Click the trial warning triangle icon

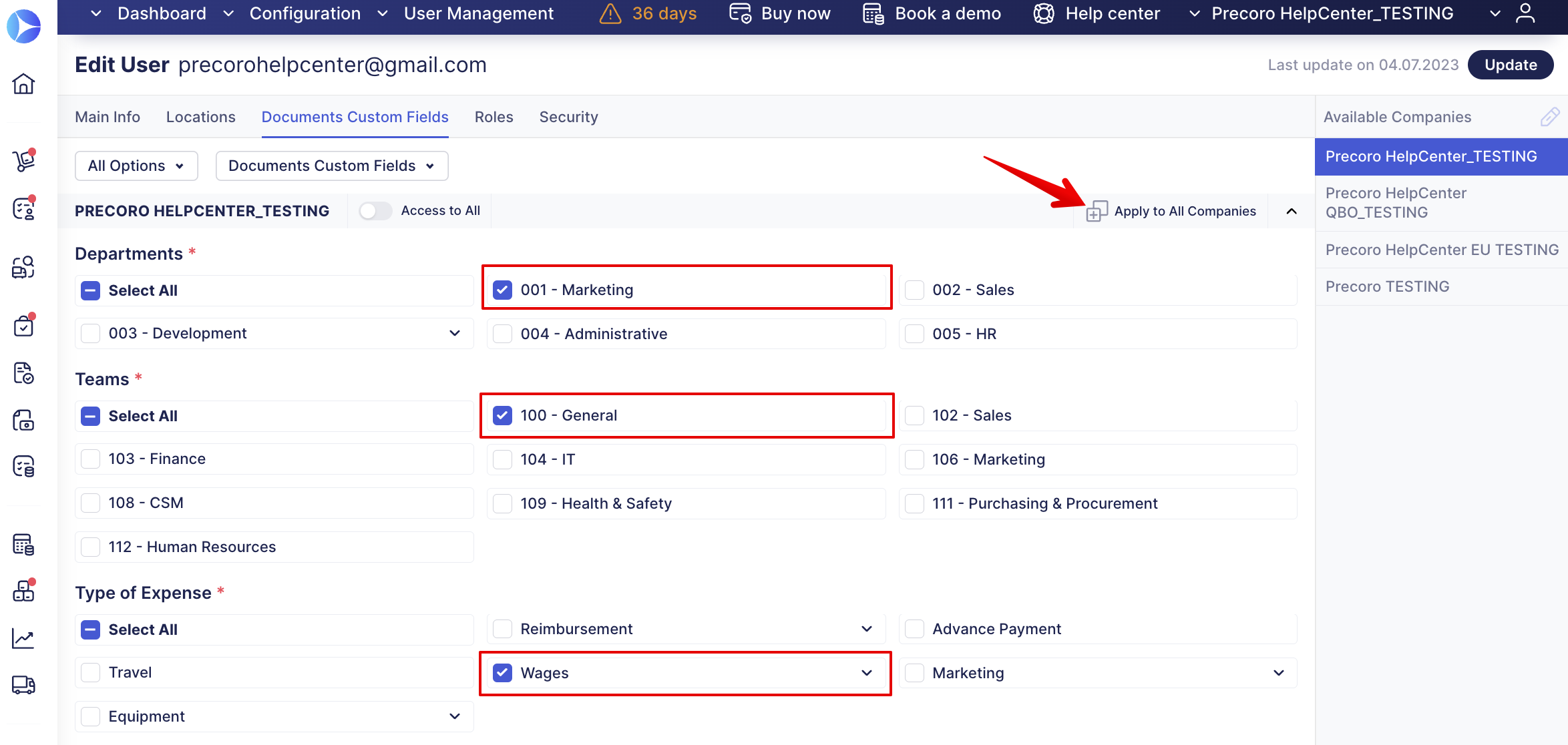pyautogui.click(x=610, y=13)
